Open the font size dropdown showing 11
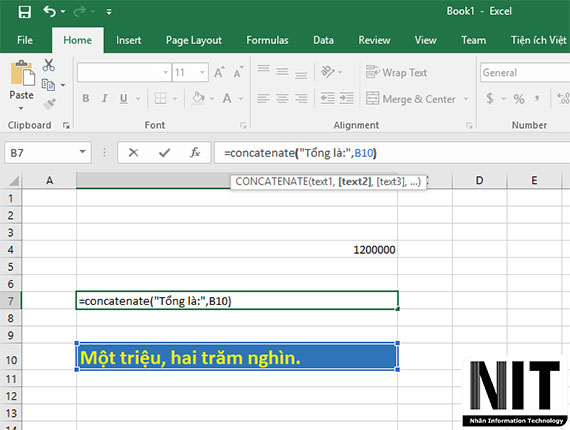 pos(202,72)
